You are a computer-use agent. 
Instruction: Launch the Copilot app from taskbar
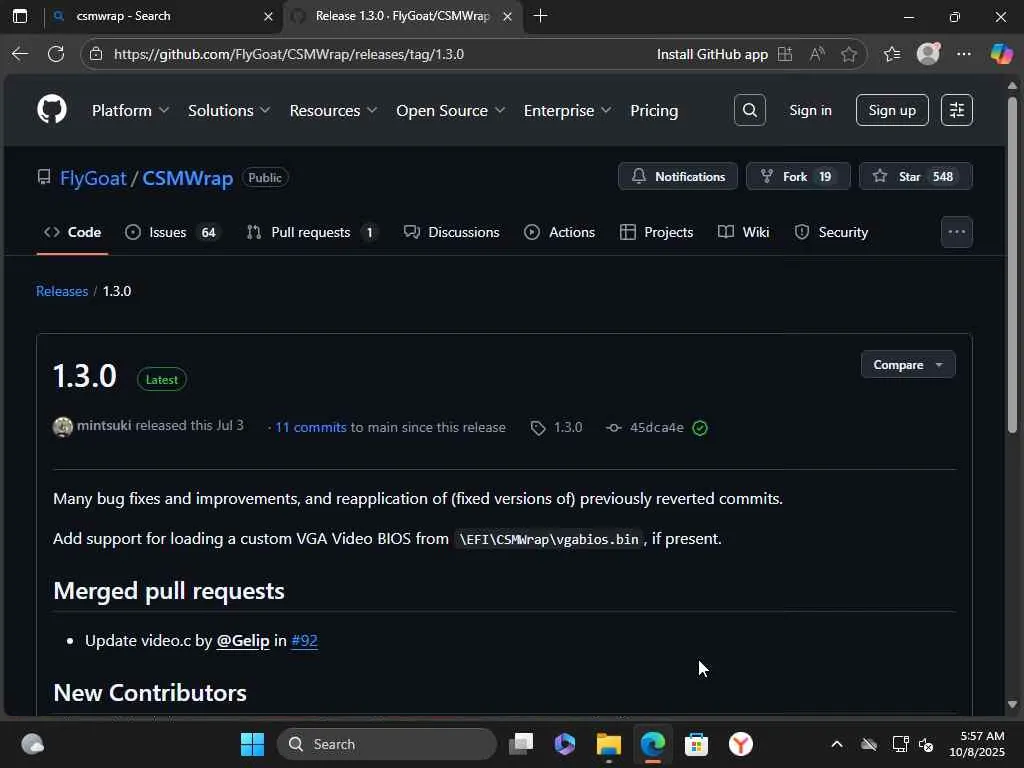pyautogui.click(x=565, y=744)
